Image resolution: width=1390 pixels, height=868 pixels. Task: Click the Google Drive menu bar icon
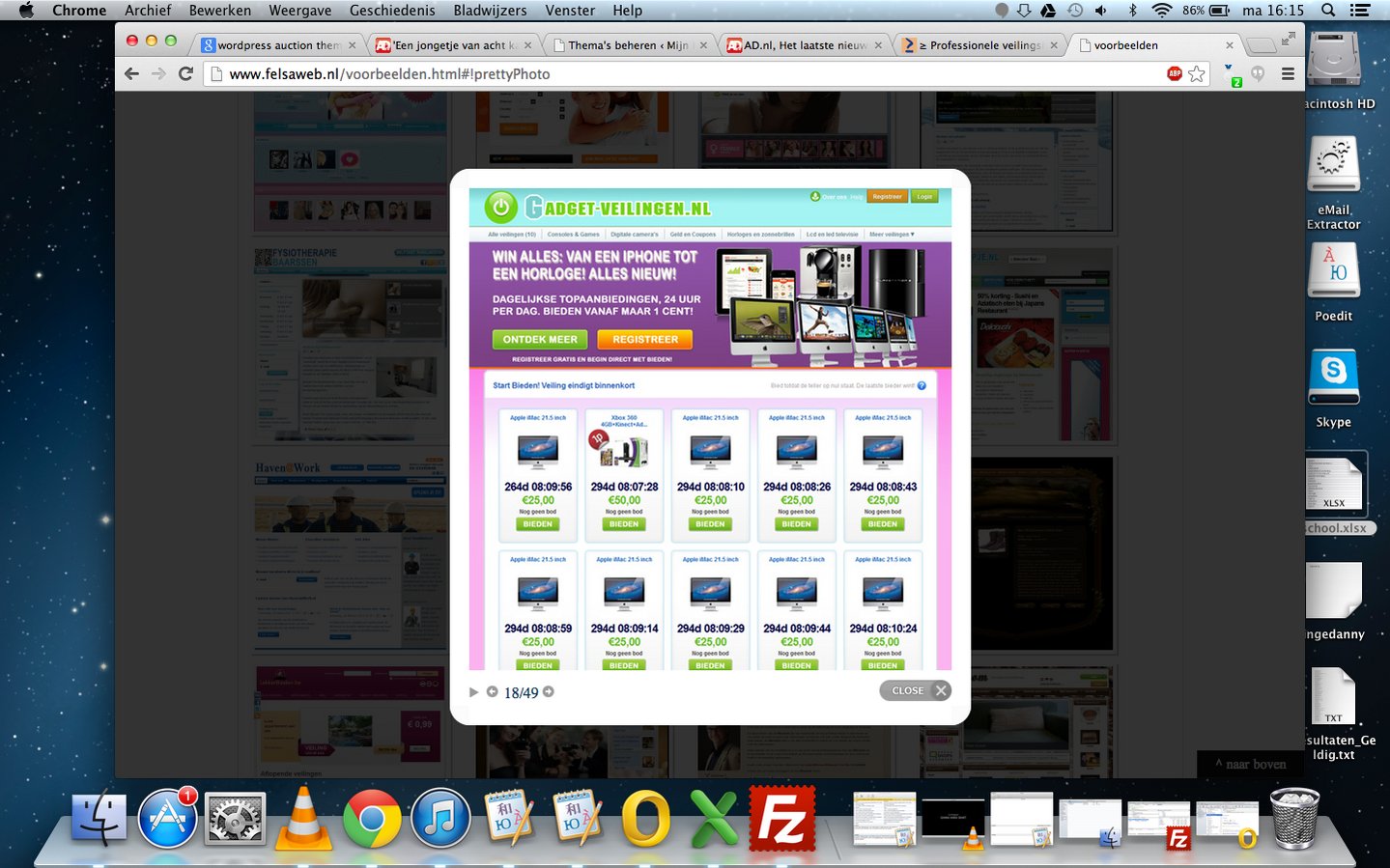point(1048,11)
